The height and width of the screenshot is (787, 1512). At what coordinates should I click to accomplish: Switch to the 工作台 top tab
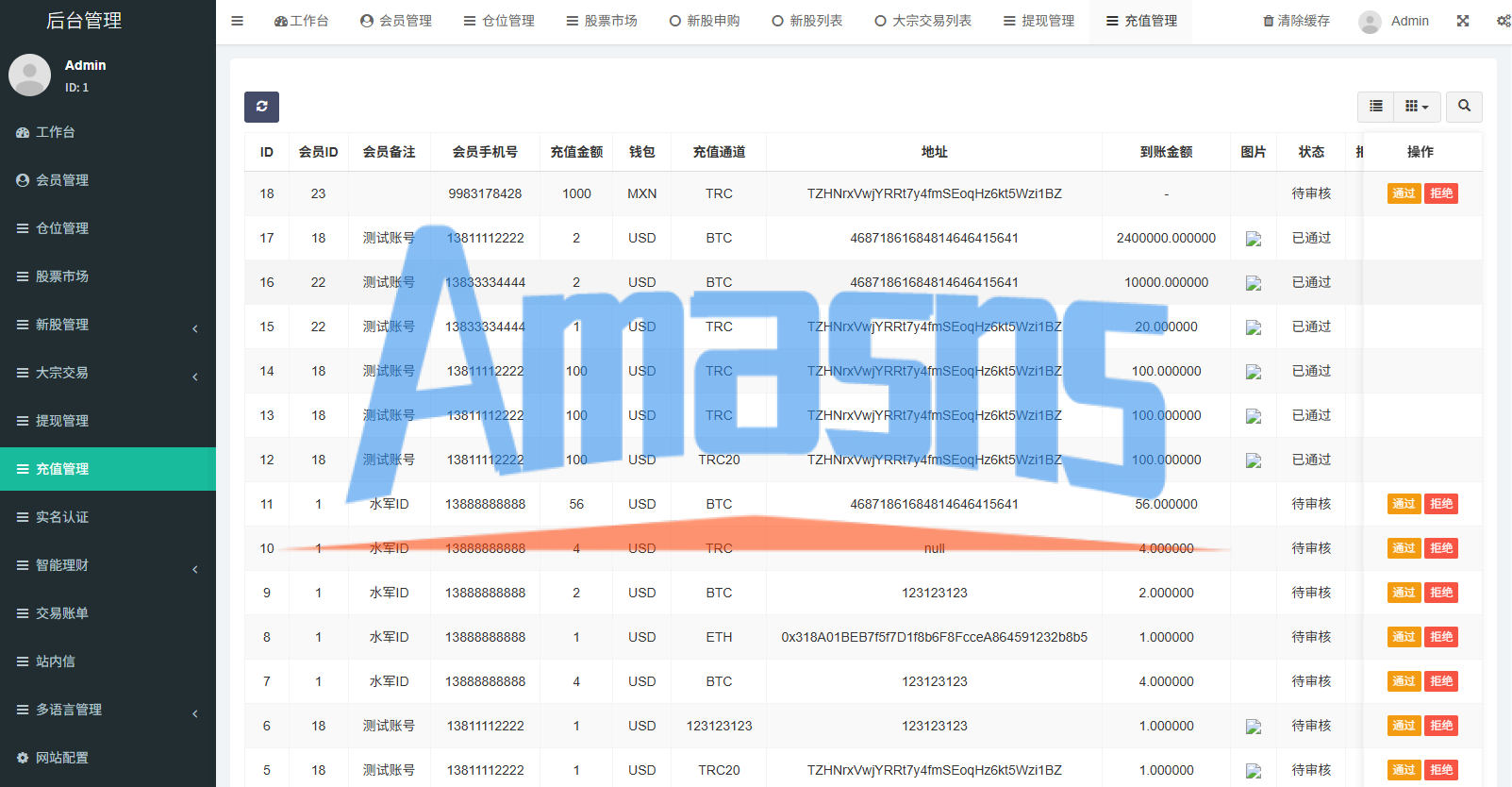coord(301,21)
